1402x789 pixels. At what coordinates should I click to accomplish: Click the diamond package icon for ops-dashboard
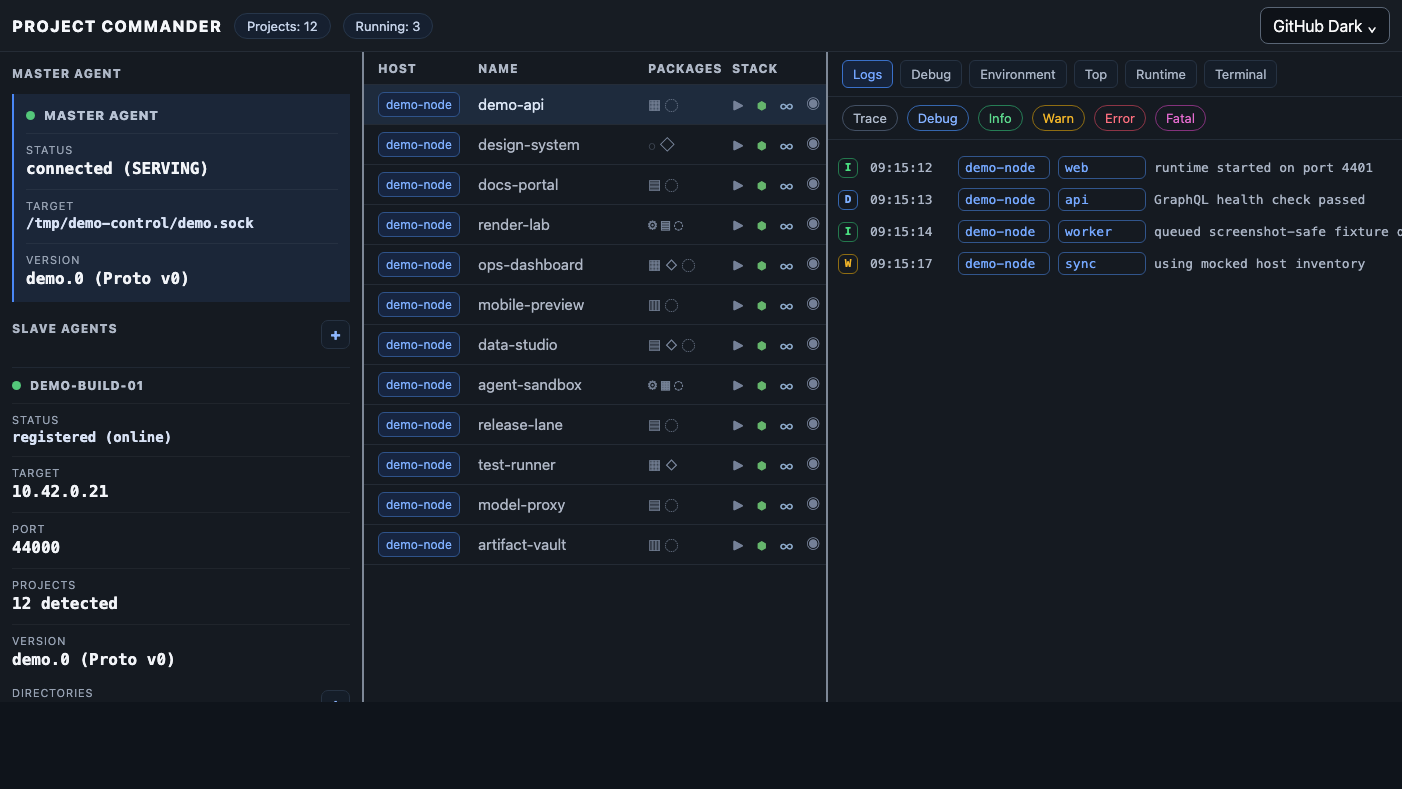click(671, 265)
